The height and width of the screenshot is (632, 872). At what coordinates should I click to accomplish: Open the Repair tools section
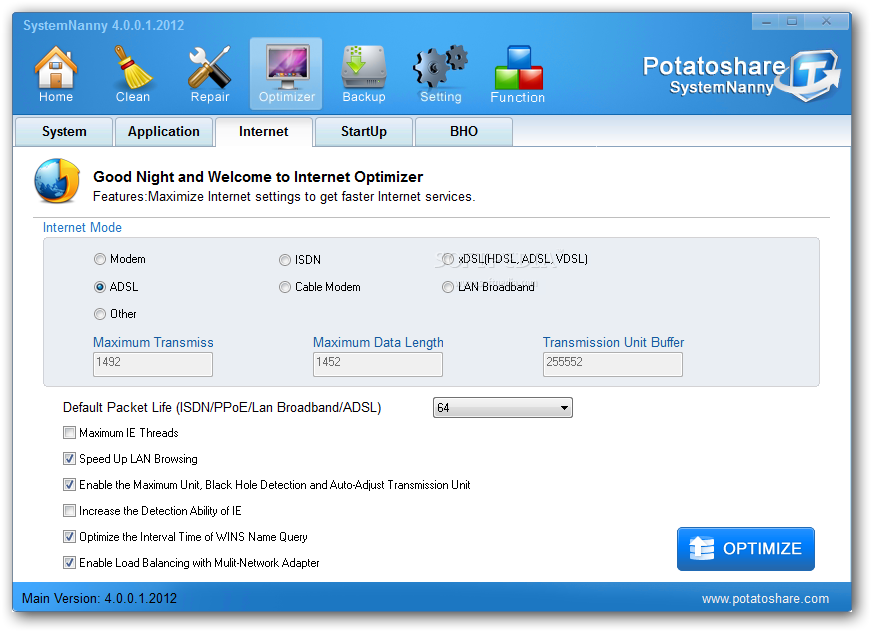tap(210, 73)
